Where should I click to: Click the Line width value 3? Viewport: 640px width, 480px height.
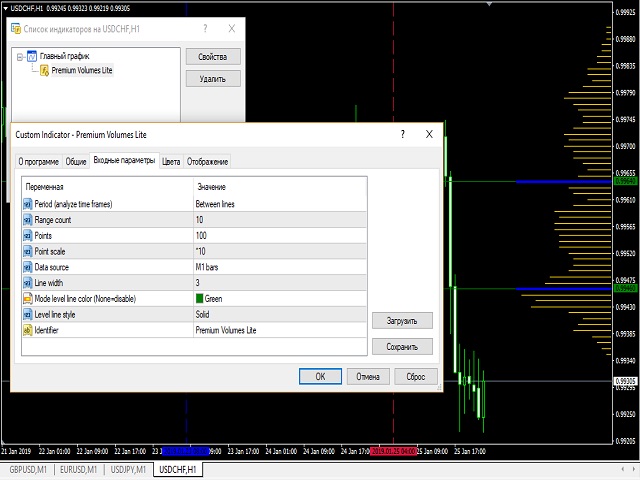[198, 283]
